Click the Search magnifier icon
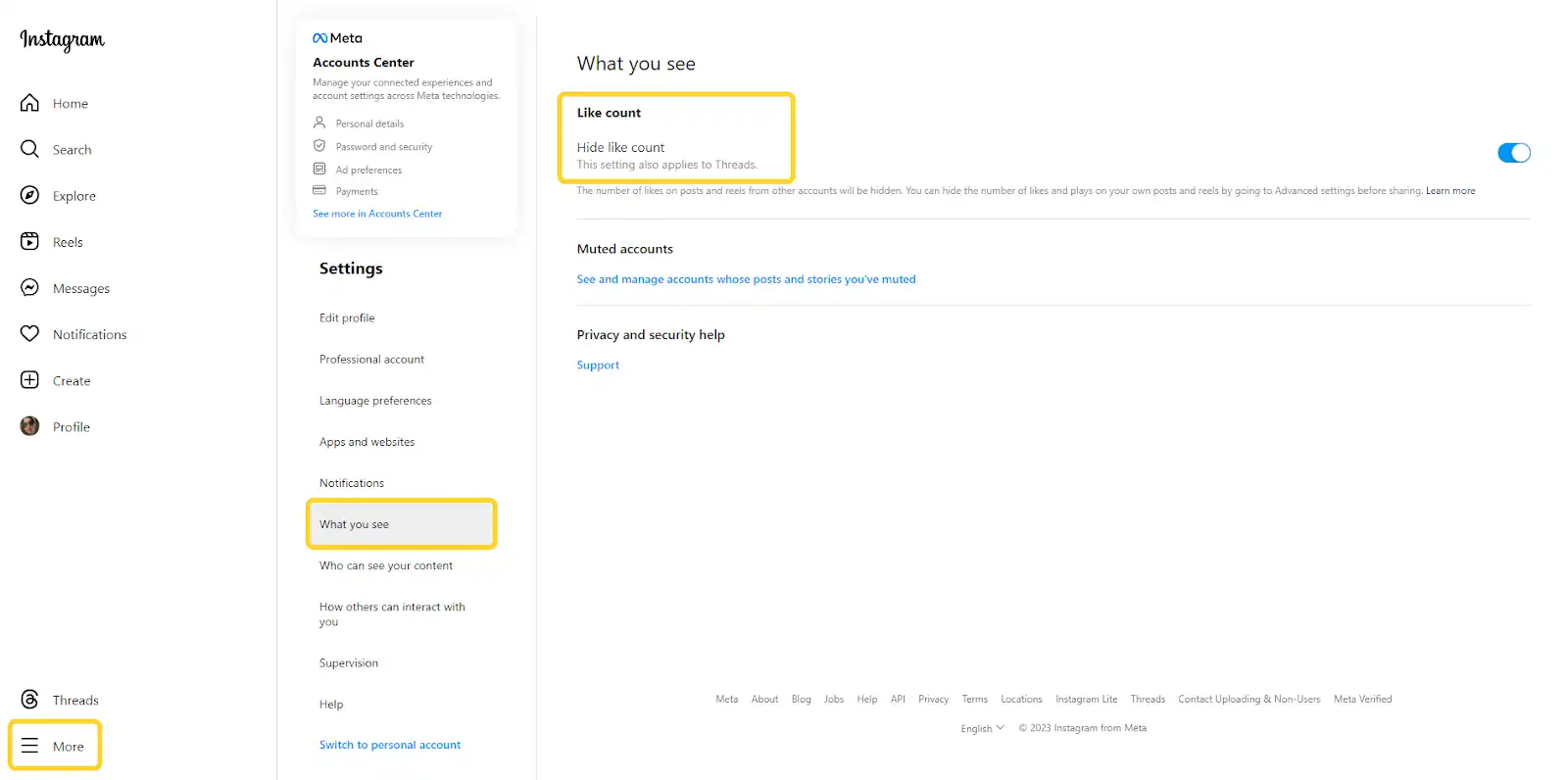 click(29, 149)
